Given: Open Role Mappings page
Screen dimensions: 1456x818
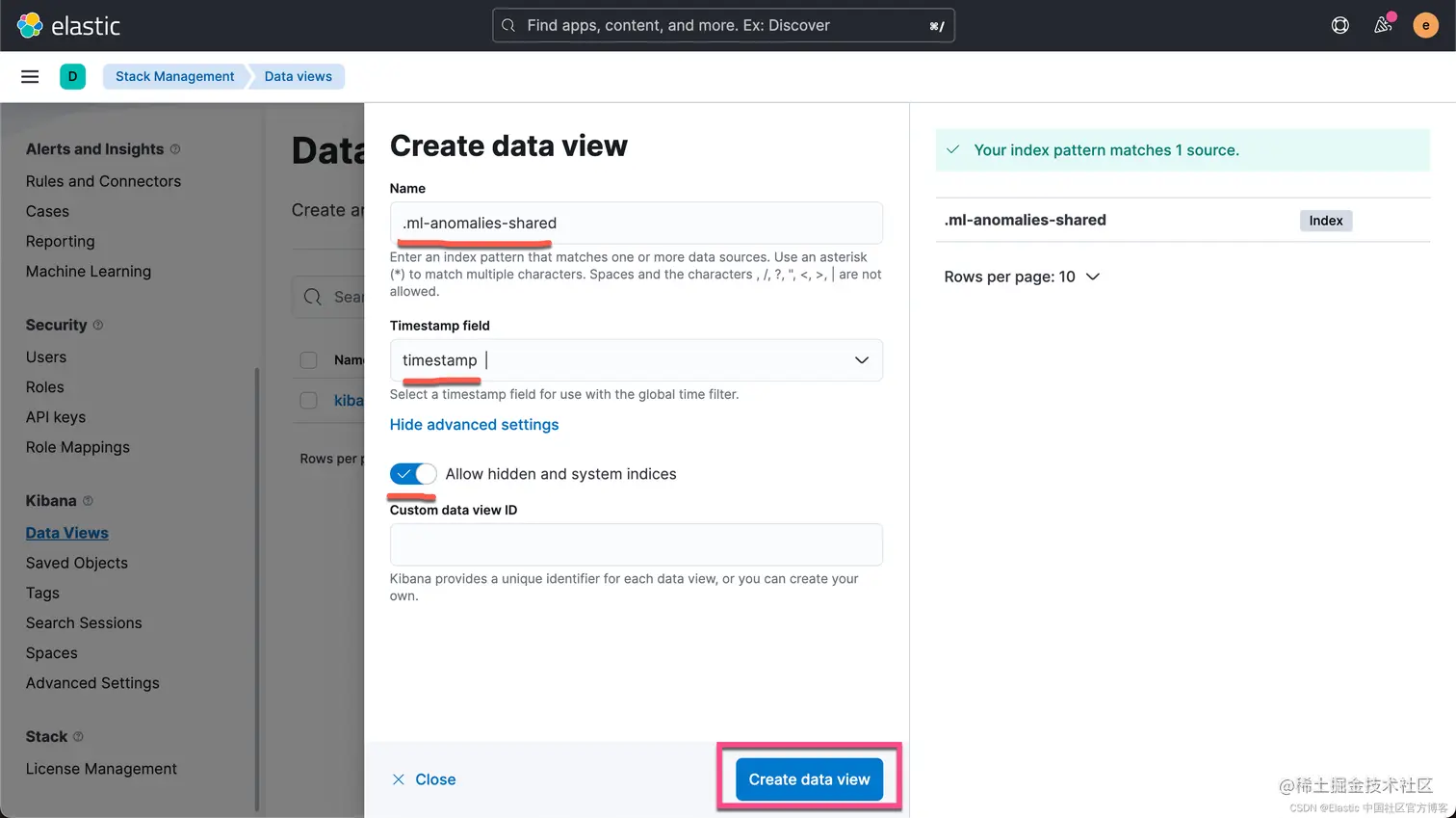Looking at the screenshot, I should pyautogui.click(x=78, y=447).
